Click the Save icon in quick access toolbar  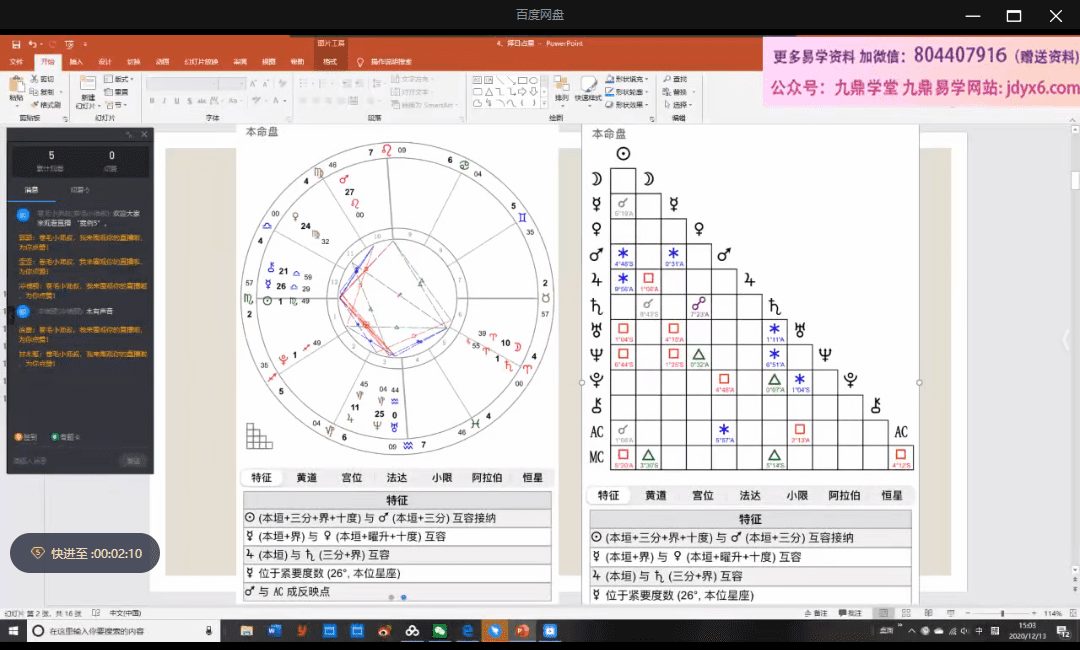point(16,44)
